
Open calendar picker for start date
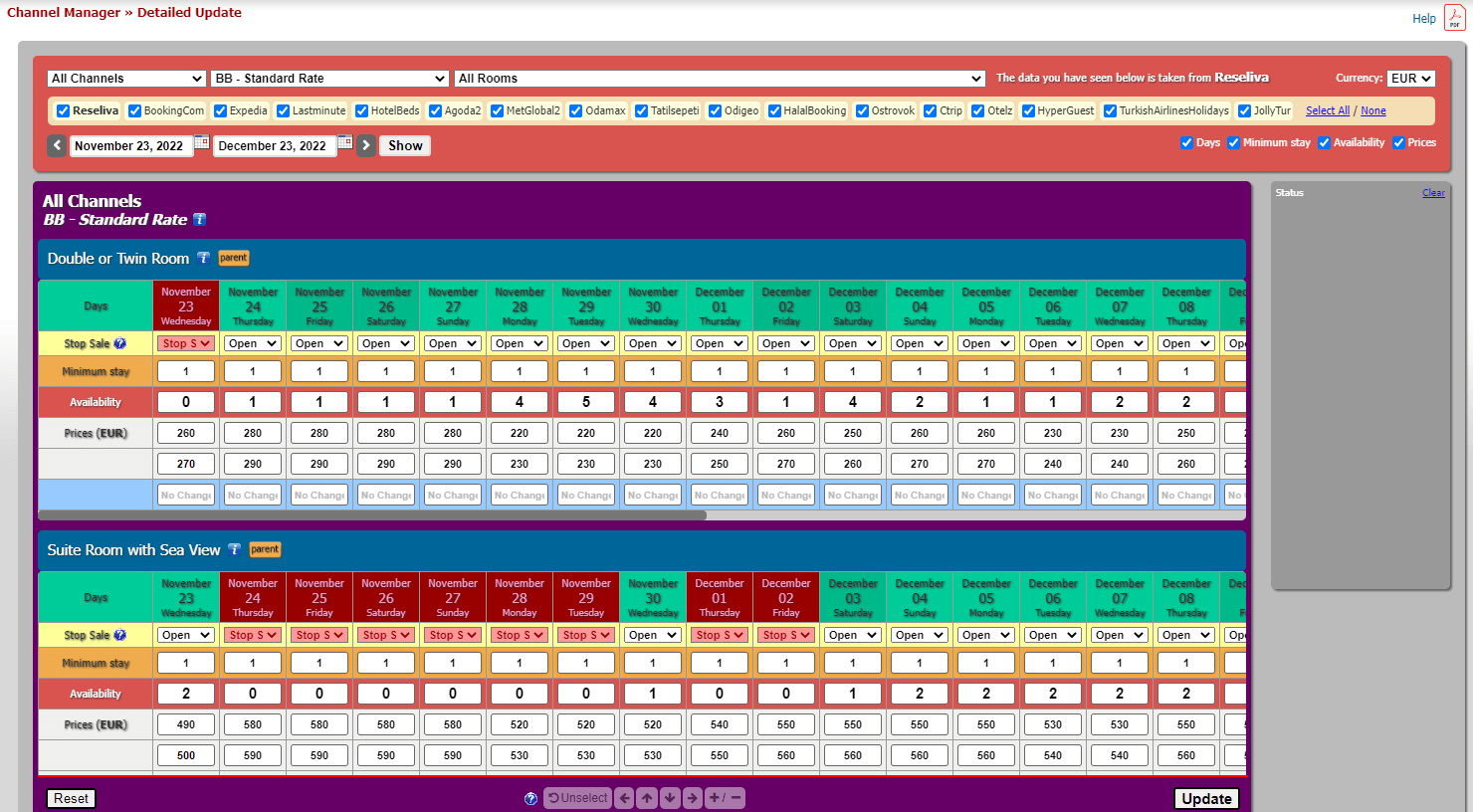pos(201,143)
